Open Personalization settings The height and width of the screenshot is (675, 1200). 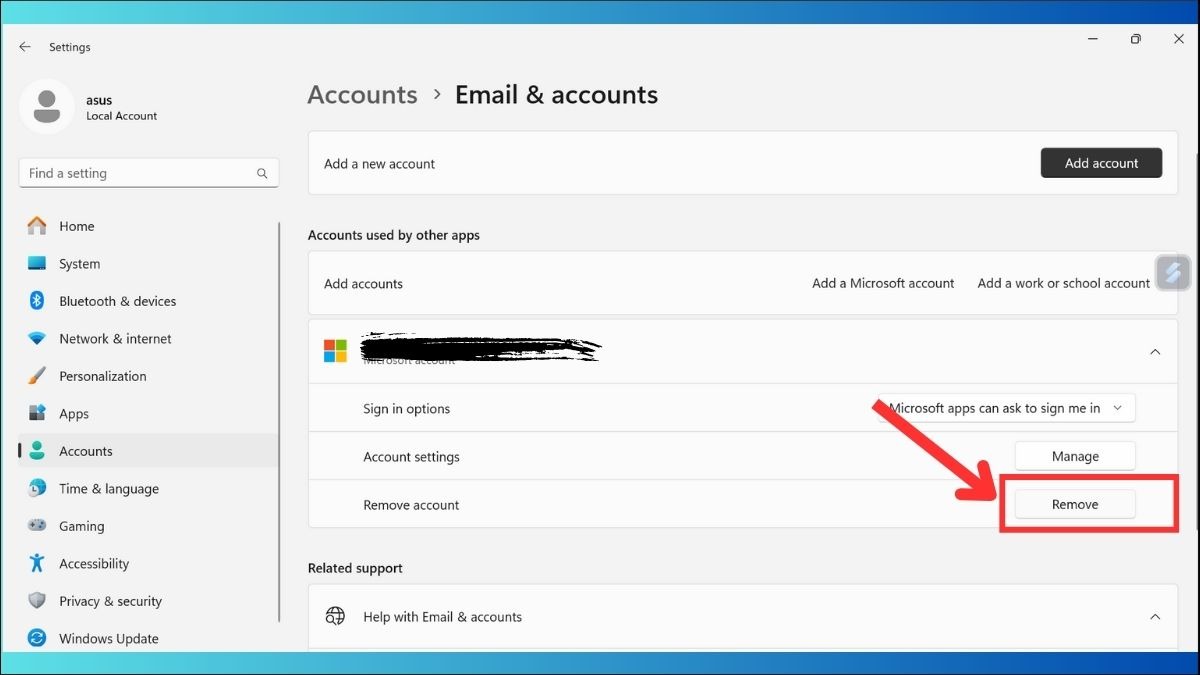tap(149, 376)
